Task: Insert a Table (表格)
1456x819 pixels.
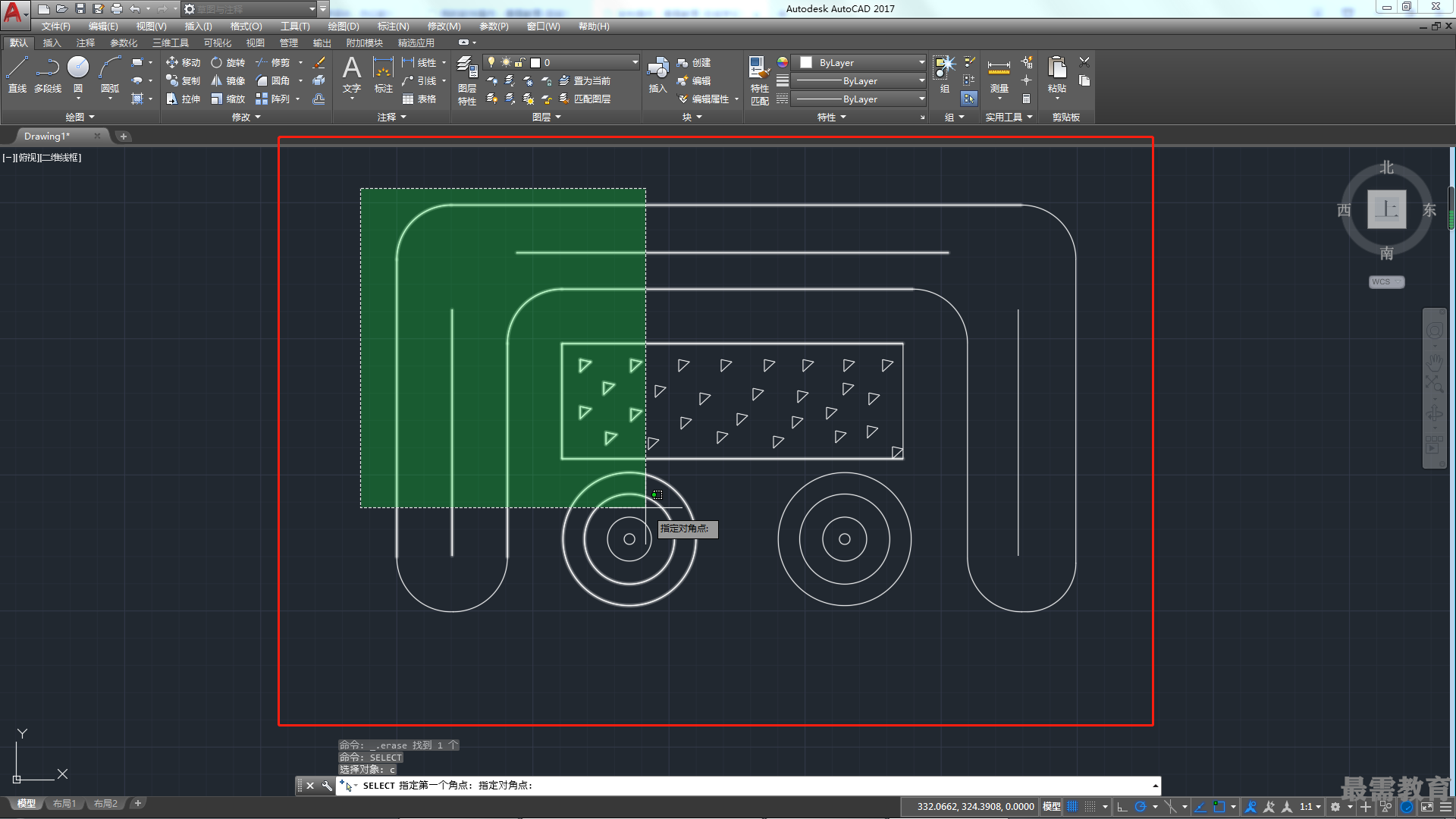Action: coord(419,99)
